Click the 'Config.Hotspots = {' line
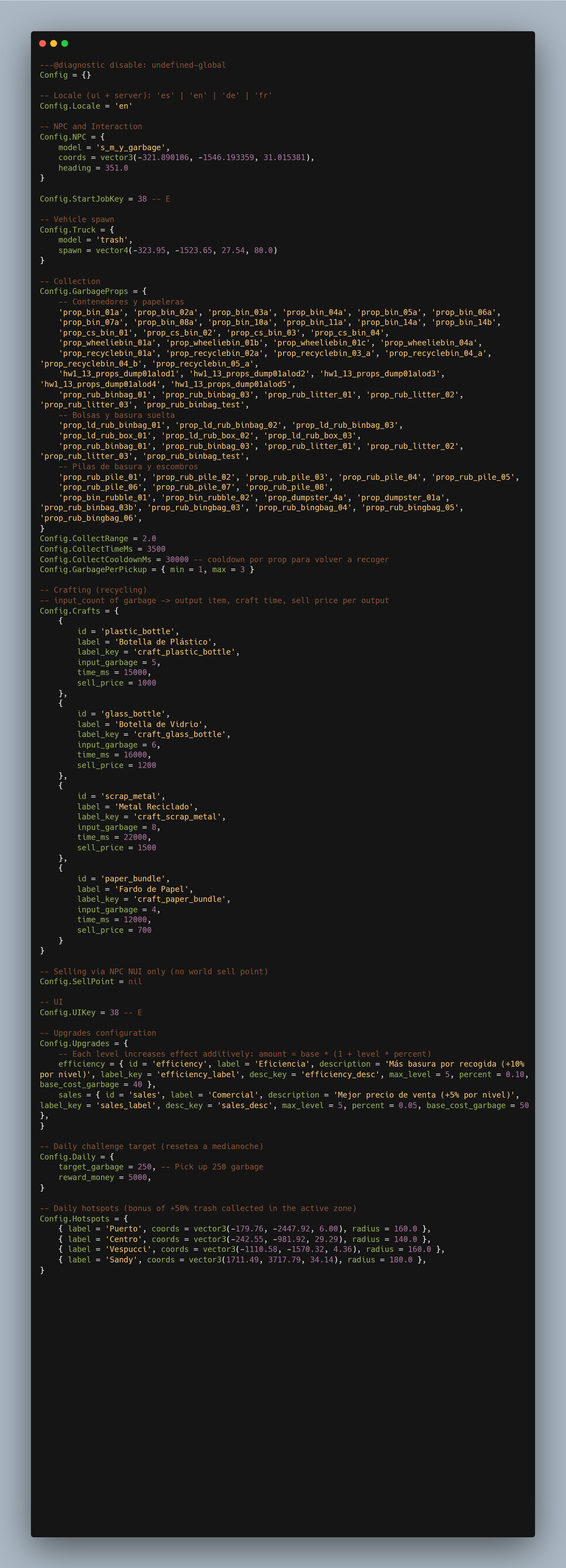Screen dimensions: 566x1568 83,1219
